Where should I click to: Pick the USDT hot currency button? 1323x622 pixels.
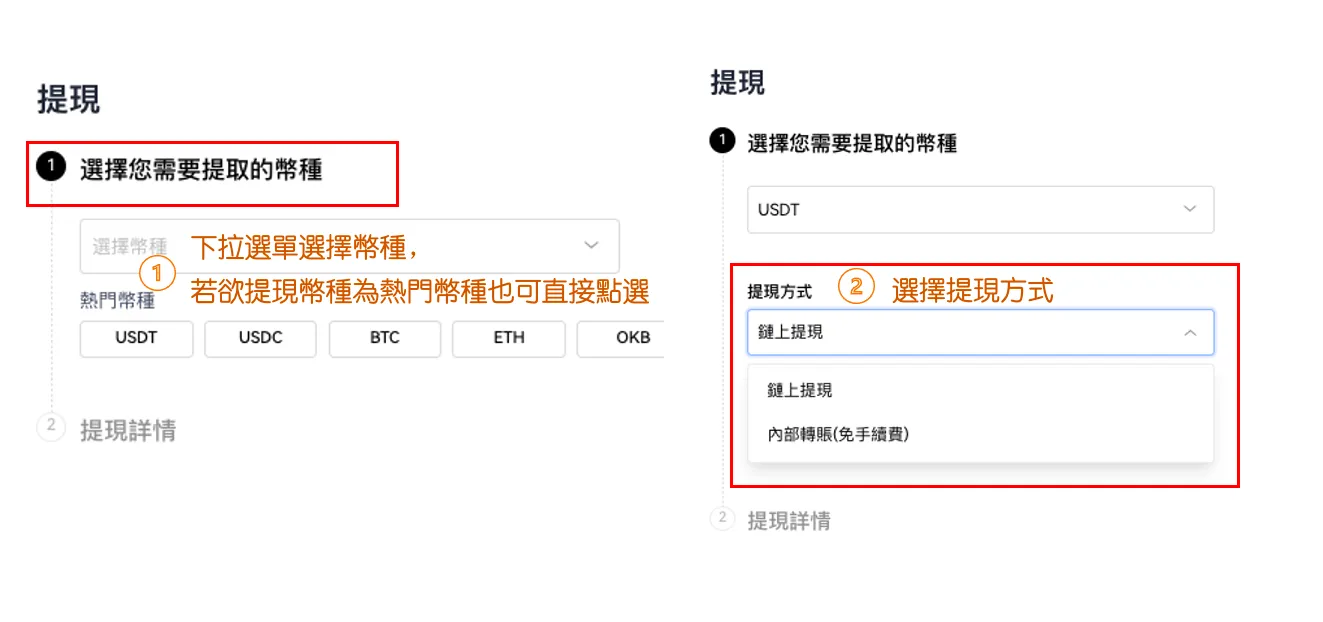tap(136, 338)
